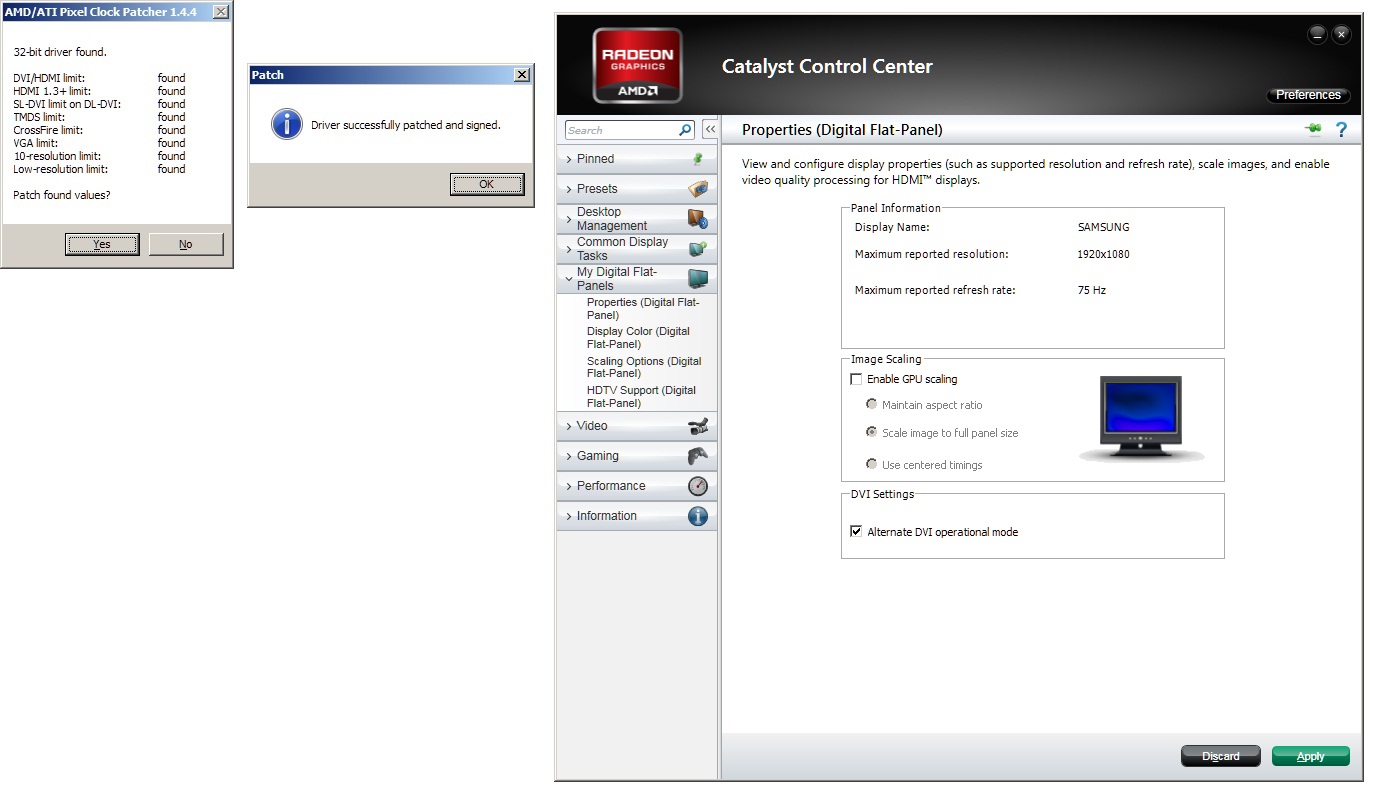Click the Video camera icon

pyautogui.click(x=698, y=426)
